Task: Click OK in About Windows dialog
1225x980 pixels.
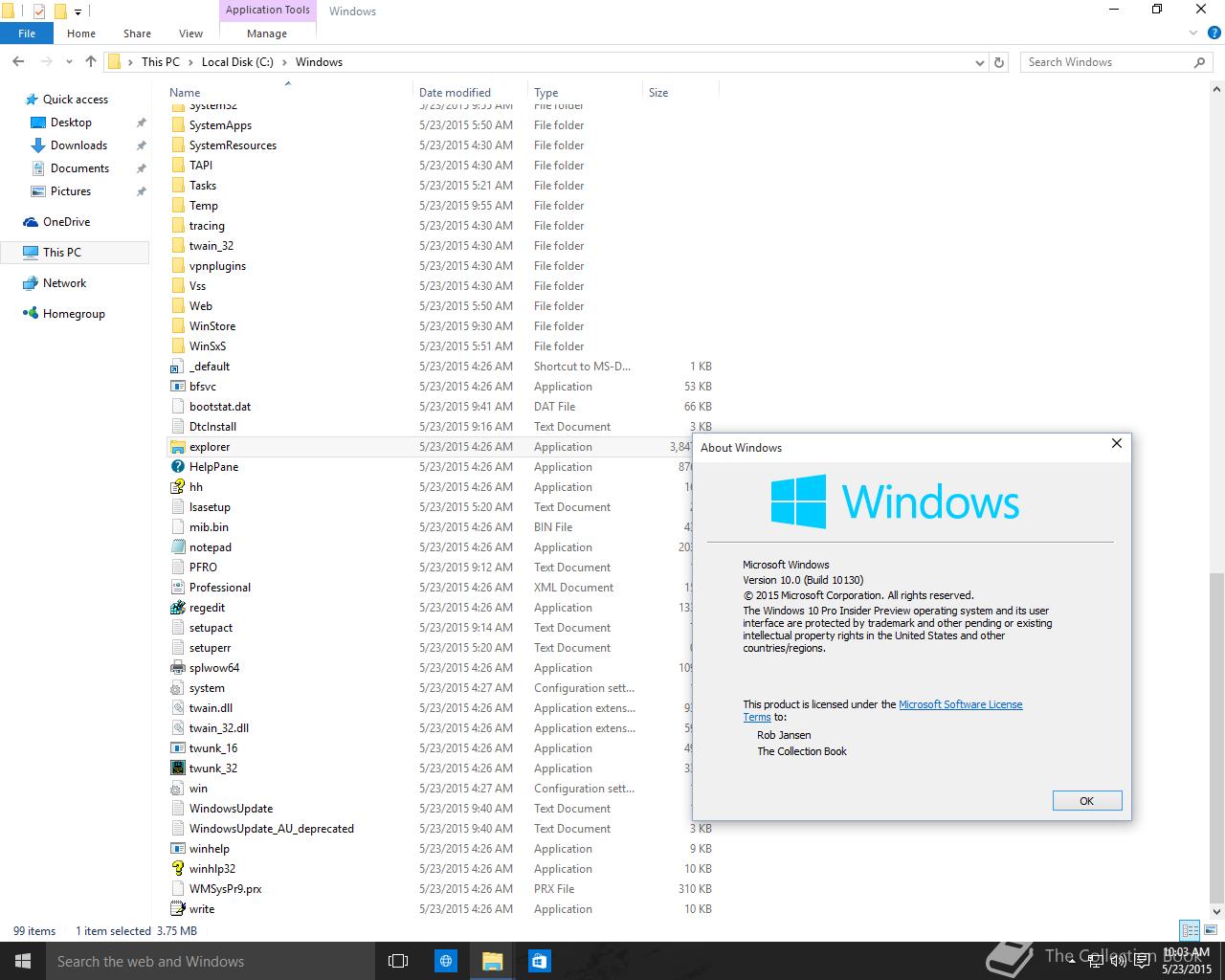Action: tap(1086, 801)
